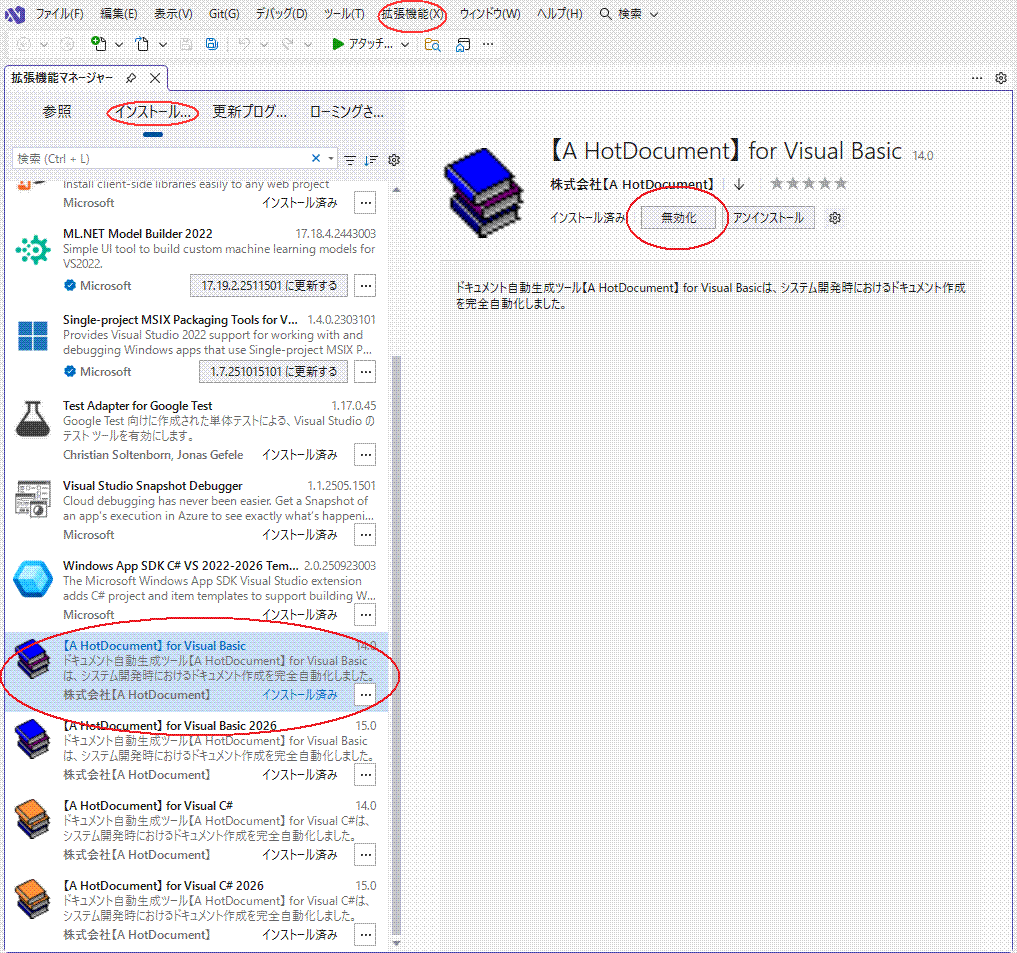Click the green Attach play icon
The image size is (1017, 953).
[x=338, y=44]
